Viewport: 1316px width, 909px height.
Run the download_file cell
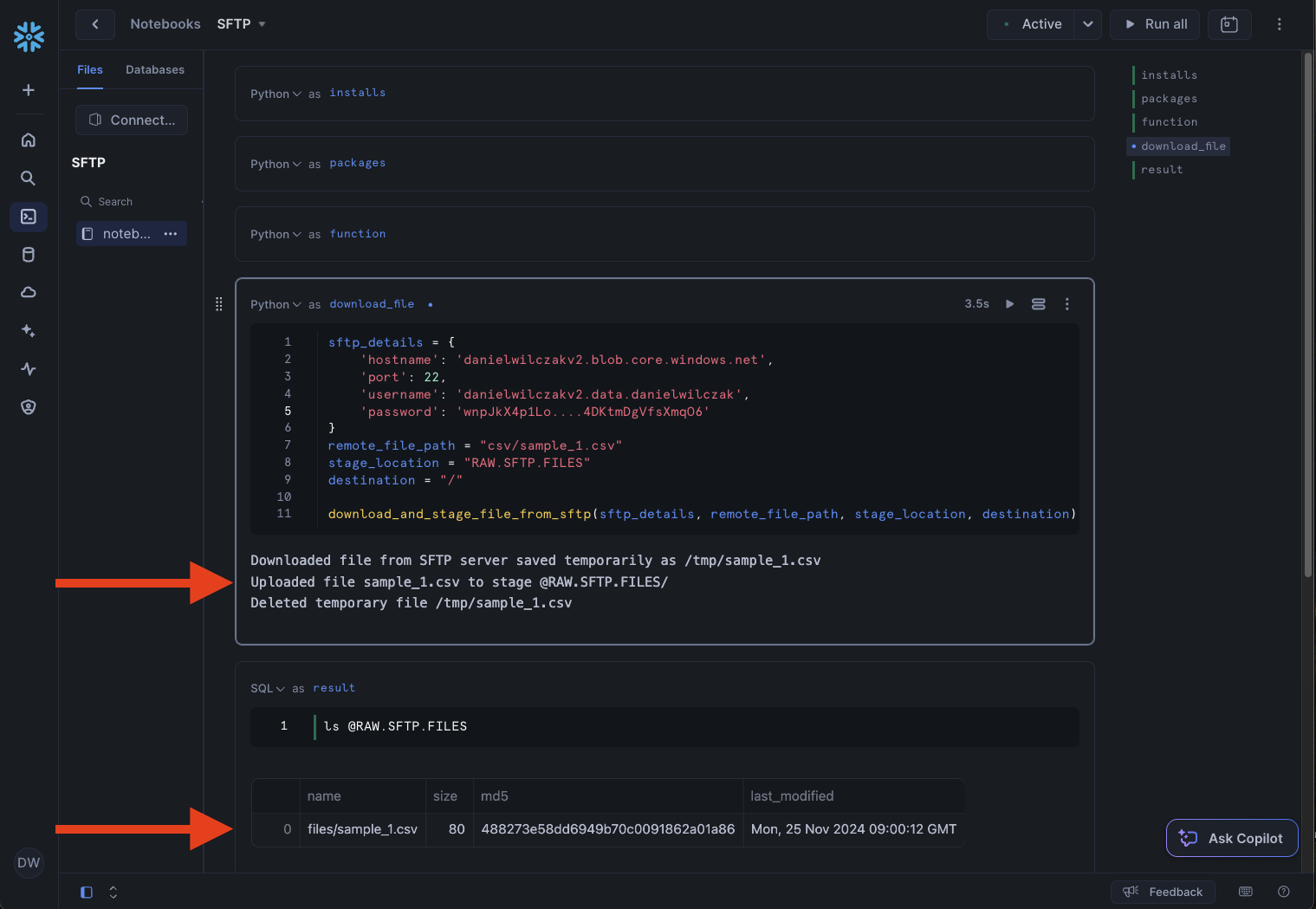(x=1009, y=304)
